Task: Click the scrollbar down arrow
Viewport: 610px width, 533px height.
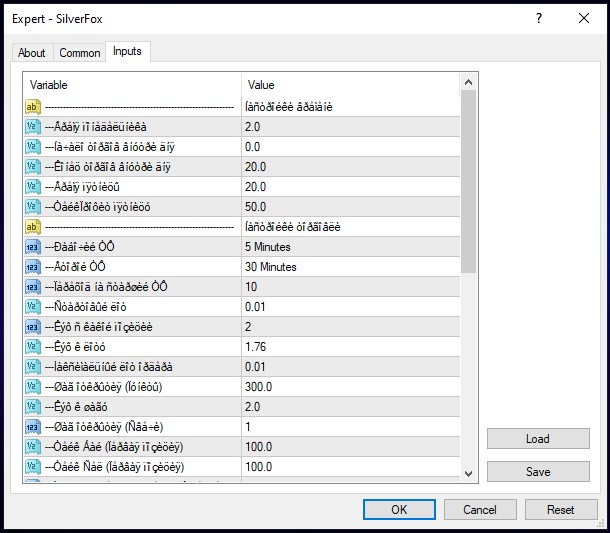Action: 468,473
